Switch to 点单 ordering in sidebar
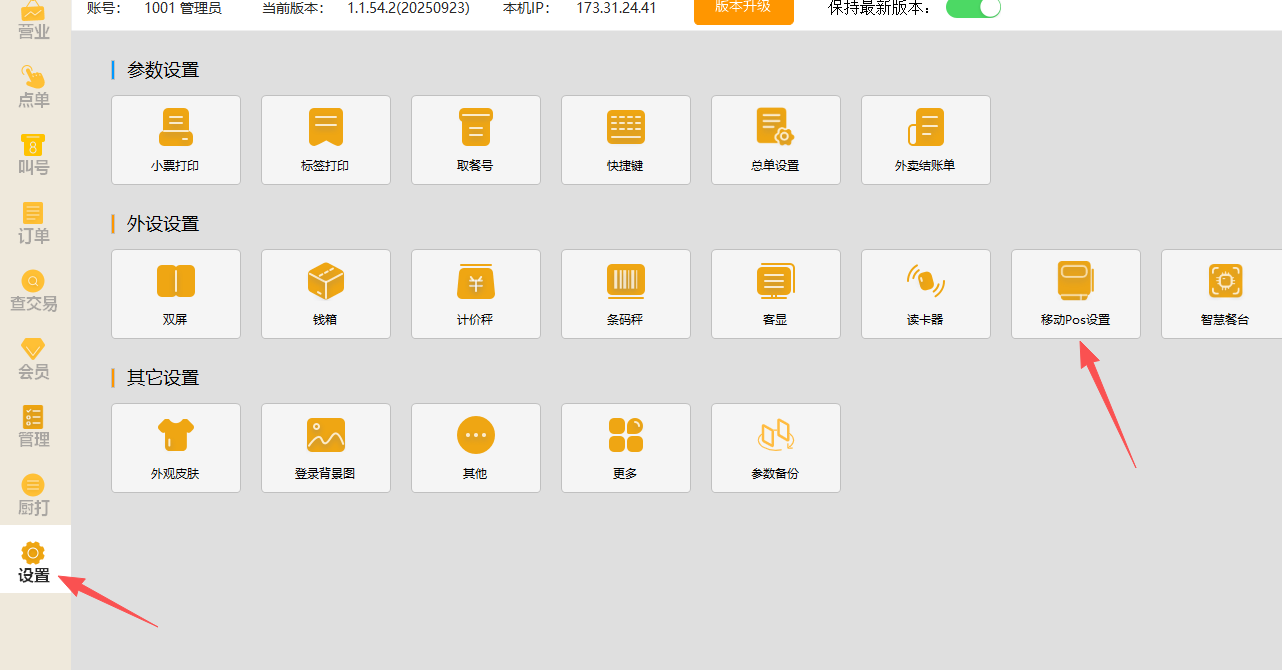 (34, 87)
